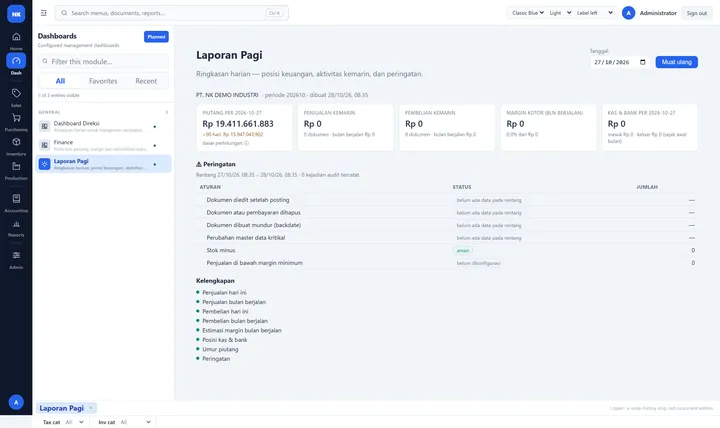The height and width of the screenshot is (428, 720).
Task: Open the Inv cat dropdown
Action: tap(136, 422)
